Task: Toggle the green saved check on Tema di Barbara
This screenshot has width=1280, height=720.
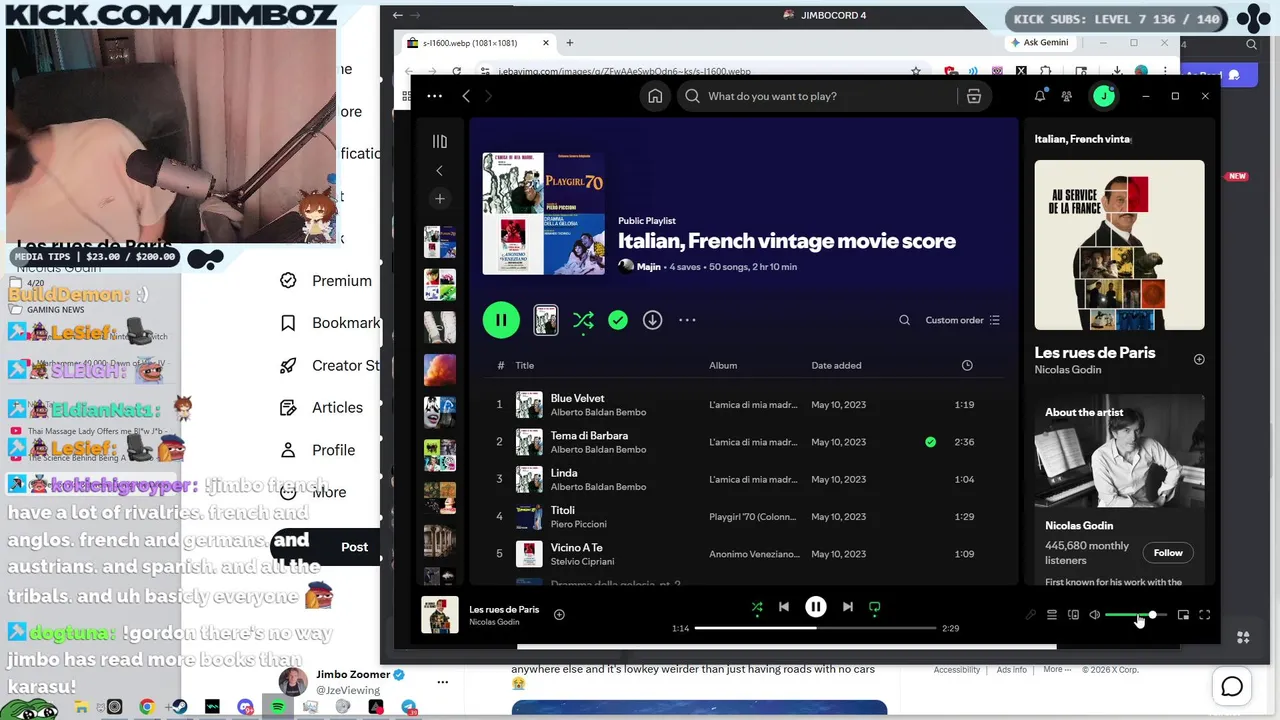Action: (930, 442)
